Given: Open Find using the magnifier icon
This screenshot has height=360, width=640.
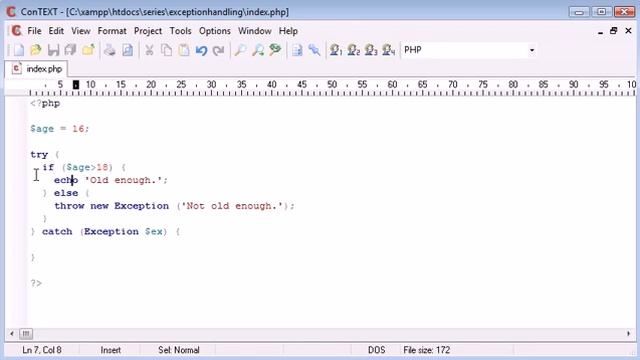Looking at the screenshot, I should click(x=240, y=50).
